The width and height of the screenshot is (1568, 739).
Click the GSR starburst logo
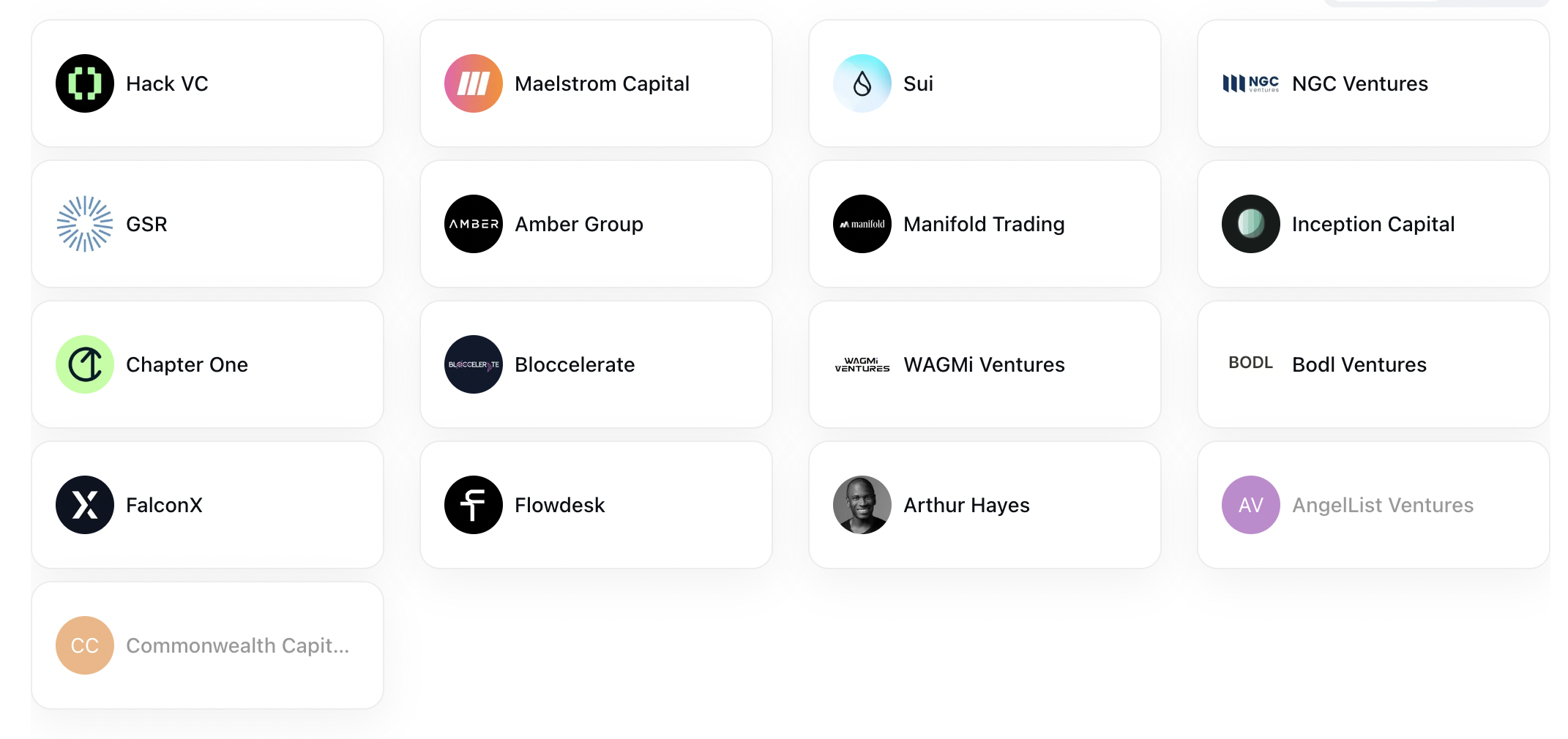point(85,224)
